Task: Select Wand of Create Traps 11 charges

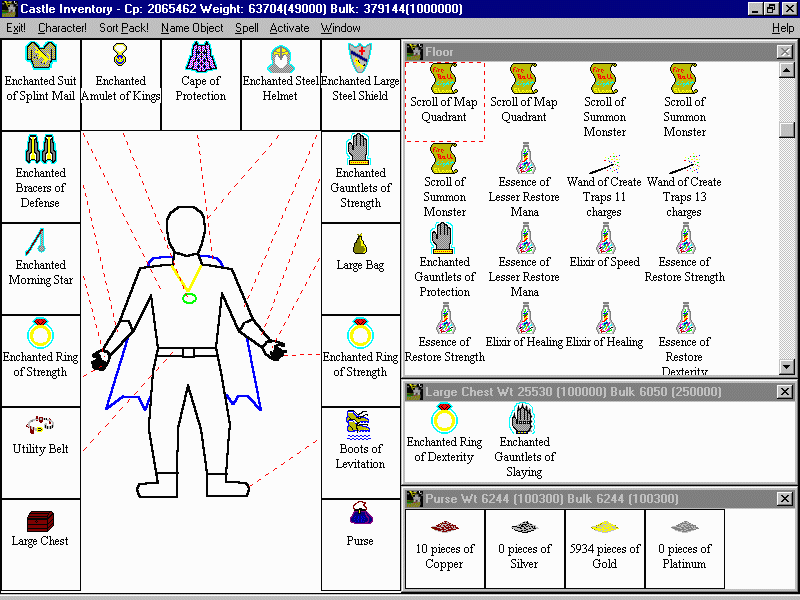Action: click(604, 160)
